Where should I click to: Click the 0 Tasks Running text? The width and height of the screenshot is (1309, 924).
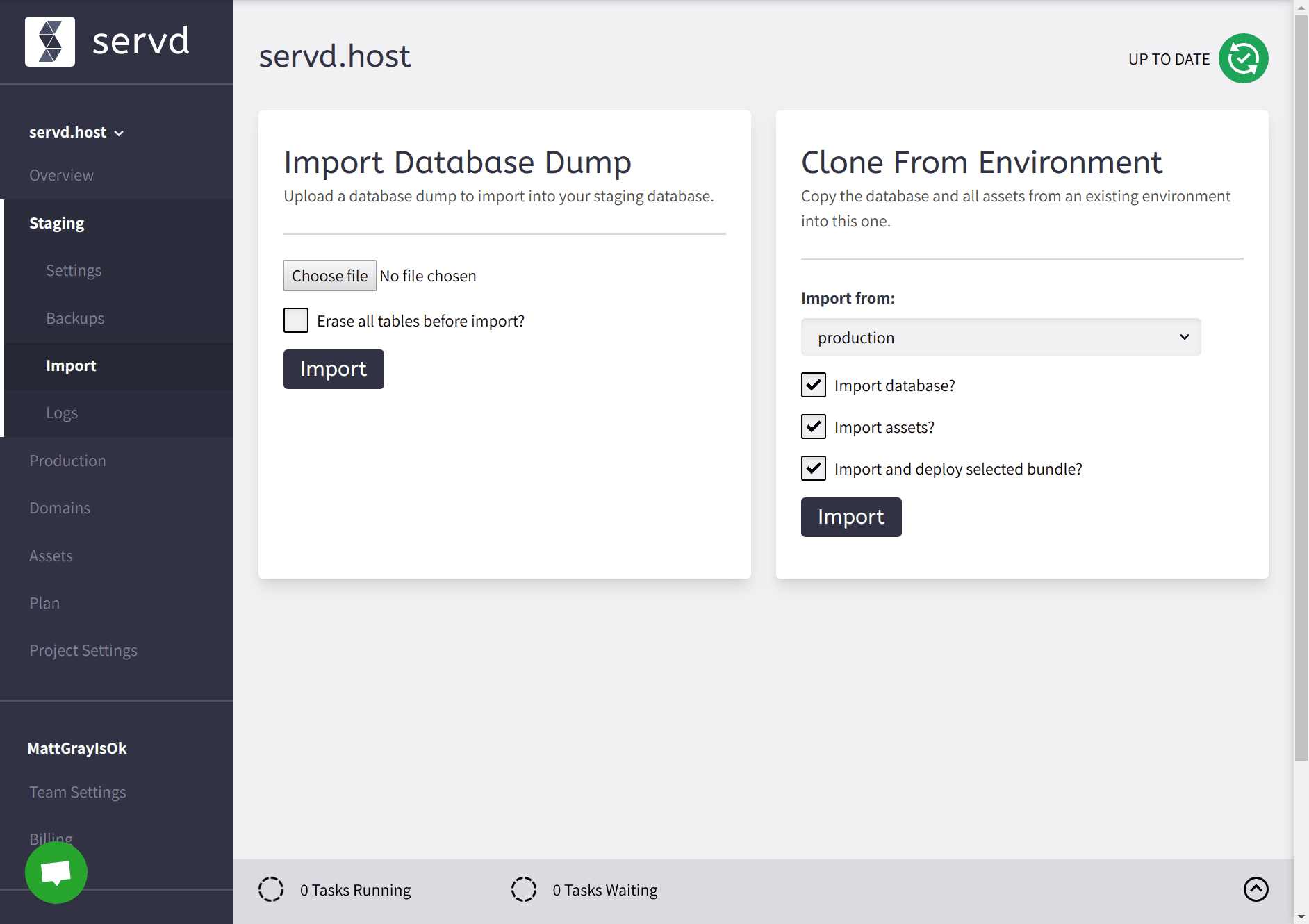[355, 890]
